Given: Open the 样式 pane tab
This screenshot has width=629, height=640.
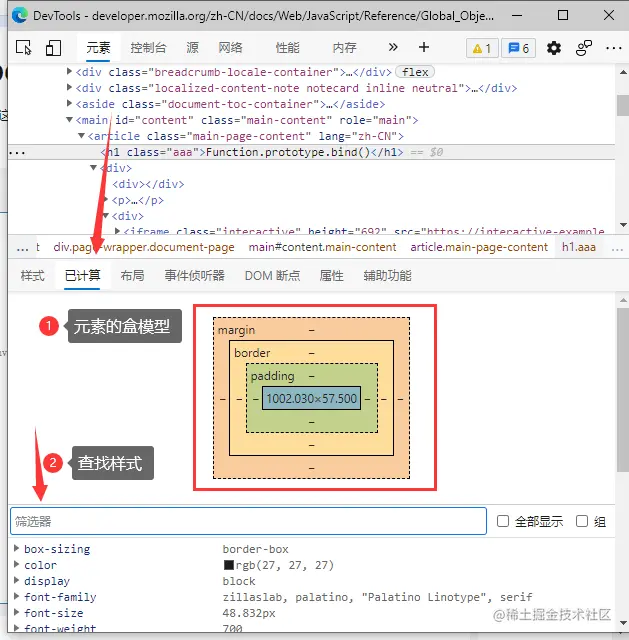Looking at the screenshot, I should [33, 276].
